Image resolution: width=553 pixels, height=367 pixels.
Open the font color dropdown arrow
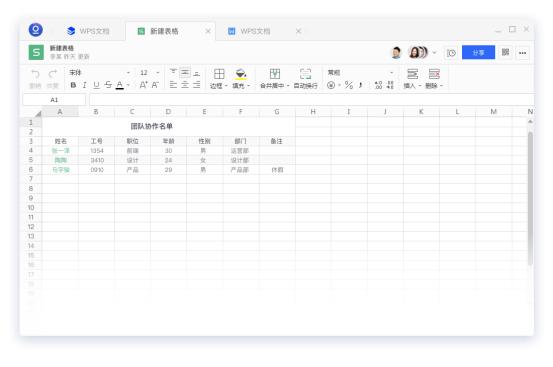pos(128,85)
